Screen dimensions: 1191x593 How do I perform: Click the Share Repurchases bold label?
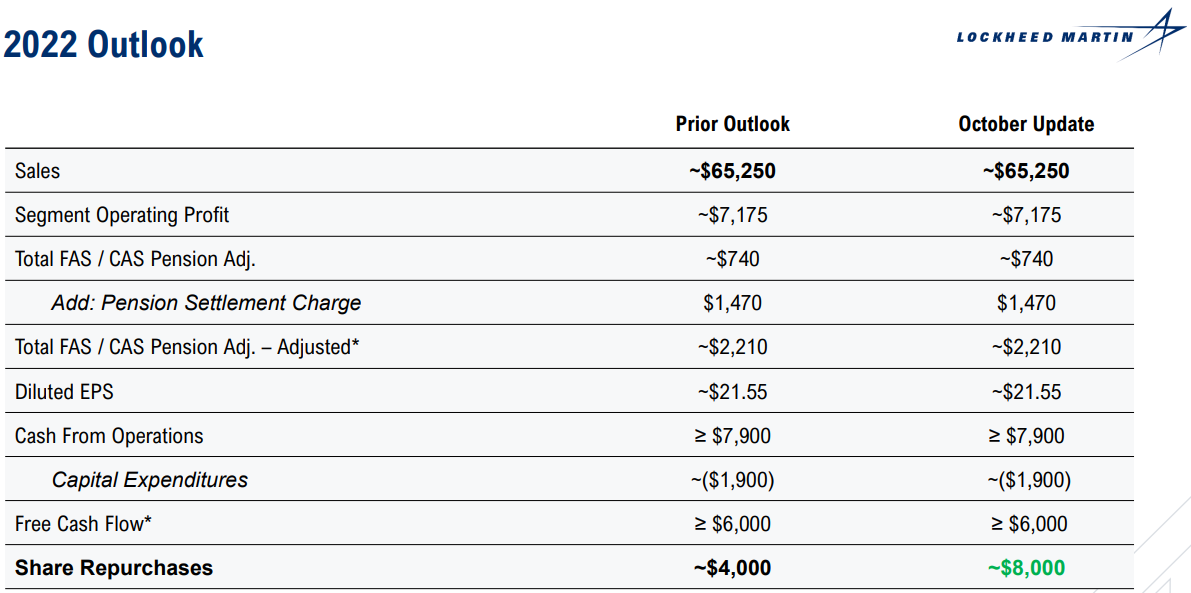[114, 568]
